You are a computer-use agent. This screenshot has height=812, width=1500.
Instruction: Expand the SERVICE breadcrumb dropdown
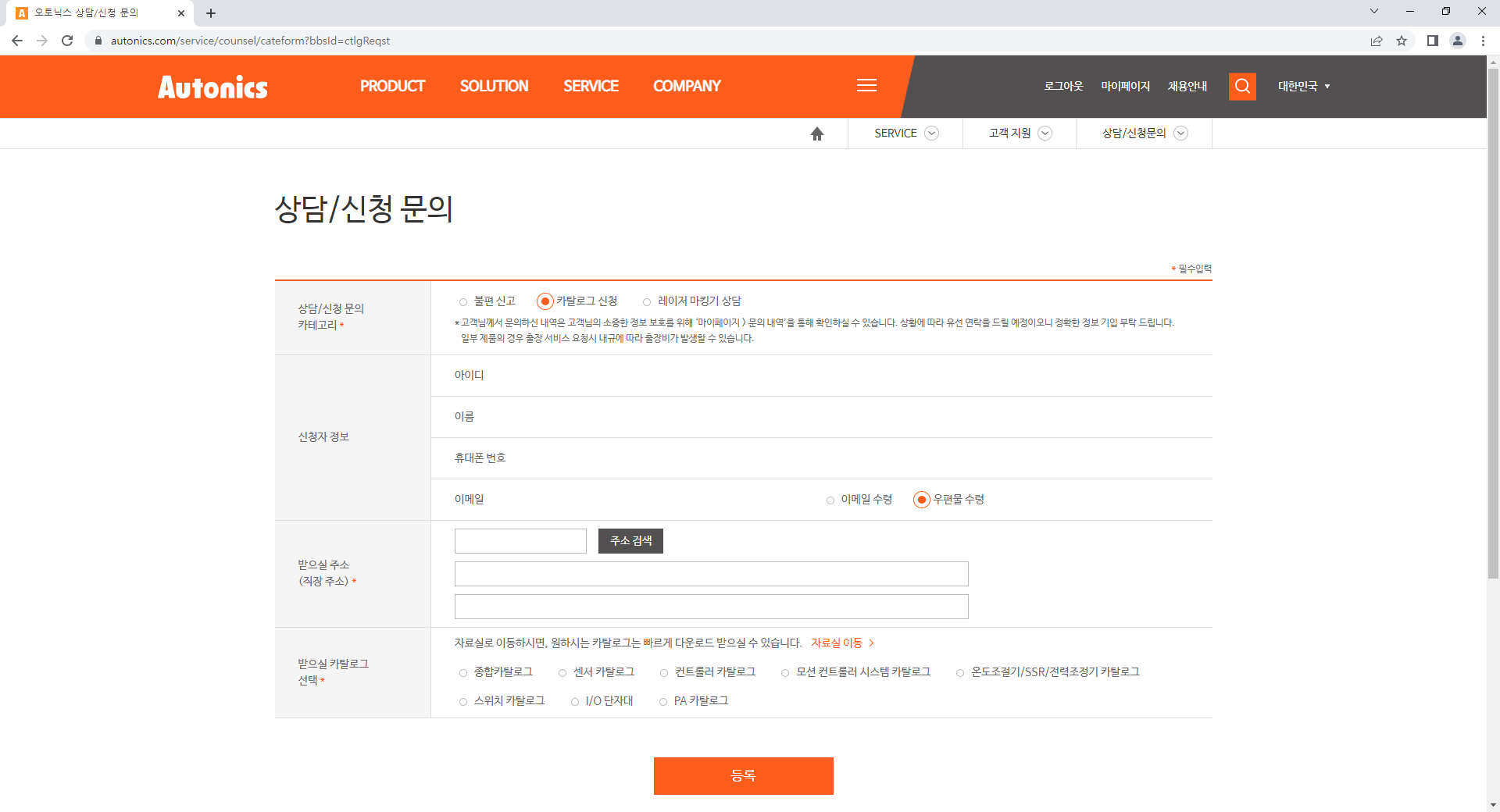[x=931, y=133]
